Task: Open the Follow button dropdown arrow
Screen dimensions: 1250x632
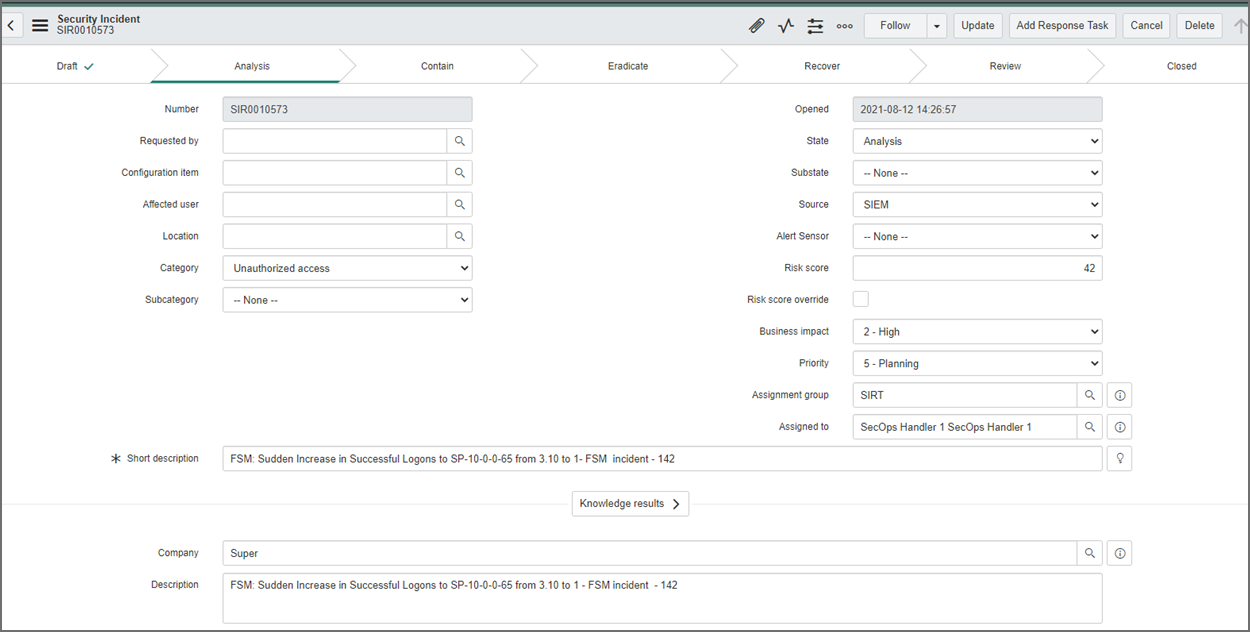Action: (x=937, y=25)
